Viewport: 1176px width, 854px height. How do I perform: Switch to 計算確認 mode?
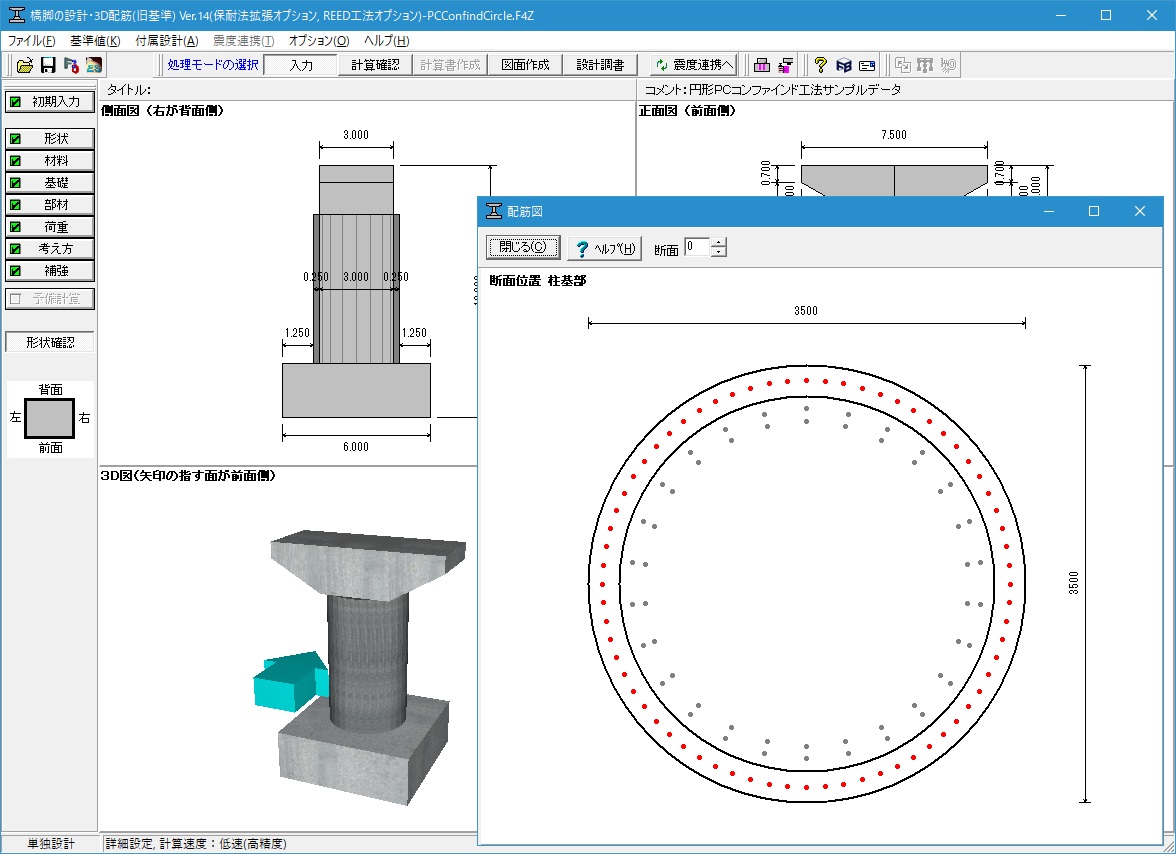375,65
